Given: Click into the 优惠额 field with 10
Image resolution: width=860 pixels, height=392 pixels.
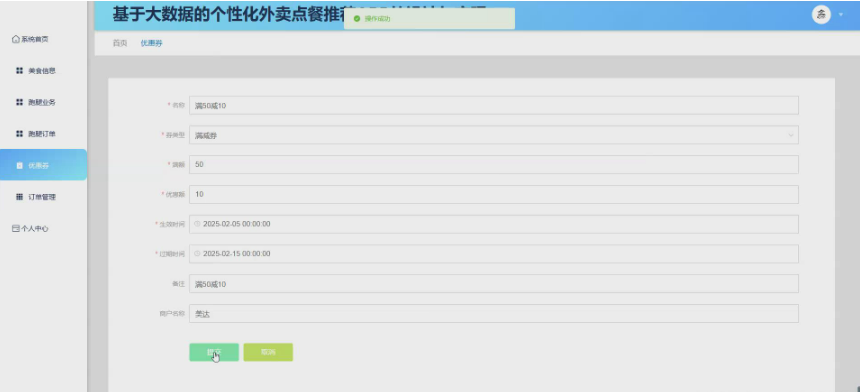Looking at the screenshot, I should [494, 194].
